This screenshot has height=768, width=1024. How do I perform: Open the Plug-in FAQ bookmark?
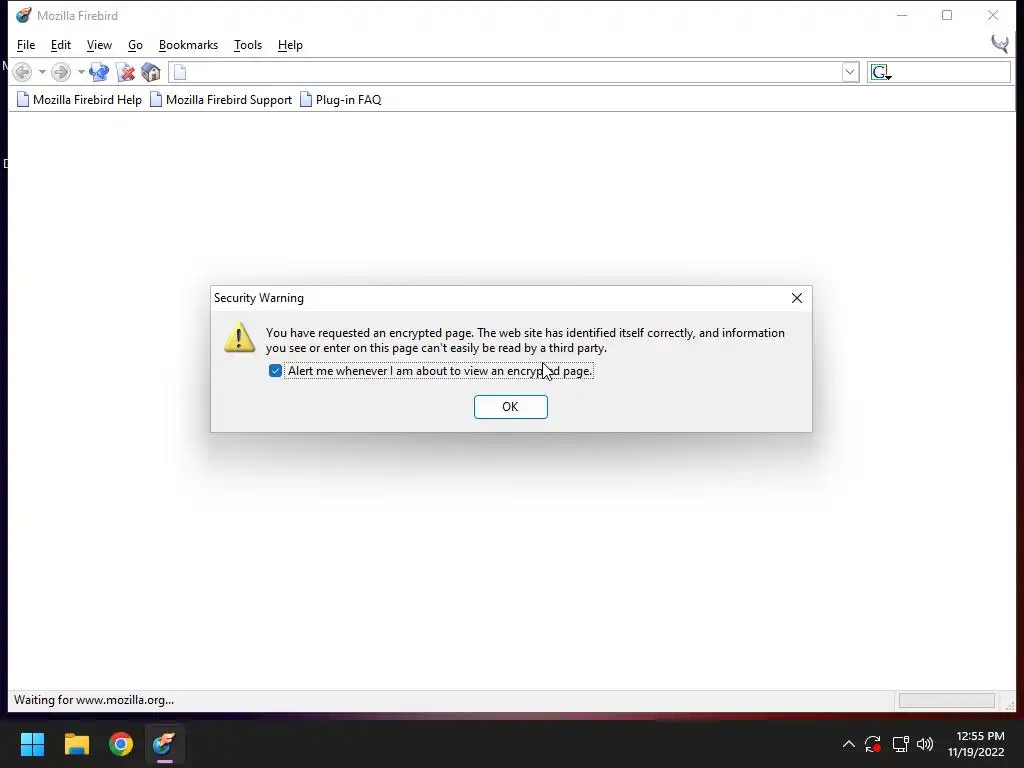(x=341, y=100)
